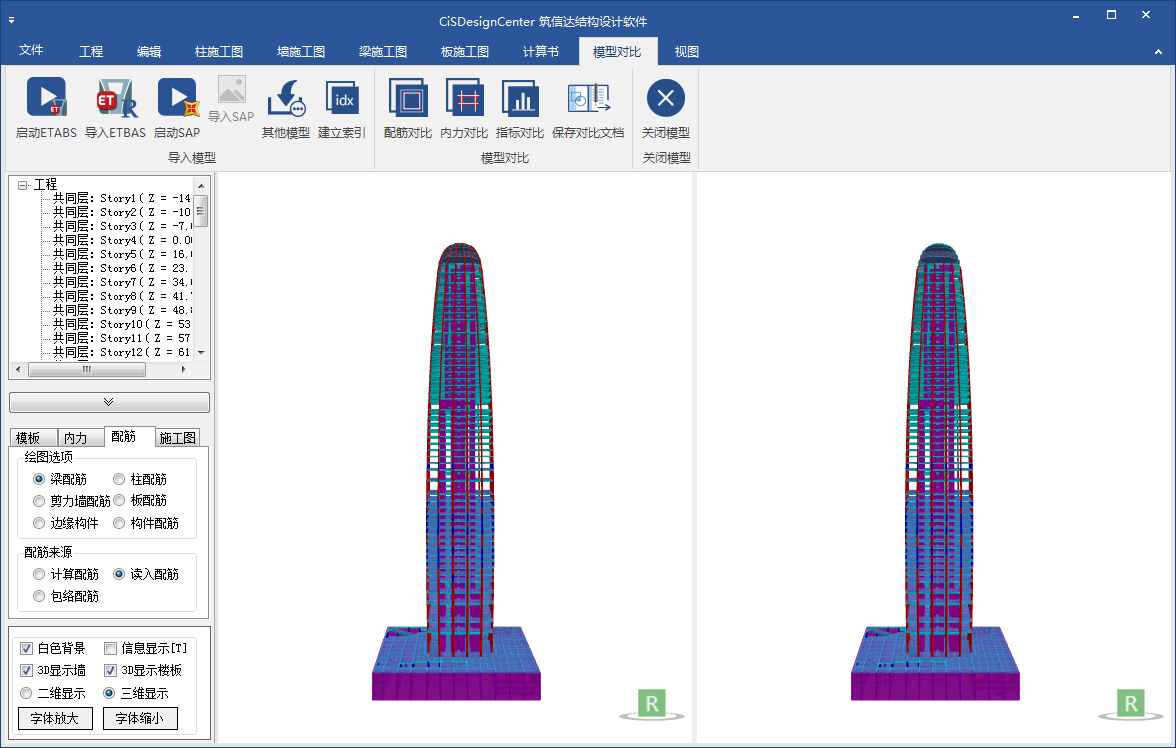Select tree row 共同层: Story4
Image resolution: width=1176 pixels, height=748 pixels.
pos(122,240)
